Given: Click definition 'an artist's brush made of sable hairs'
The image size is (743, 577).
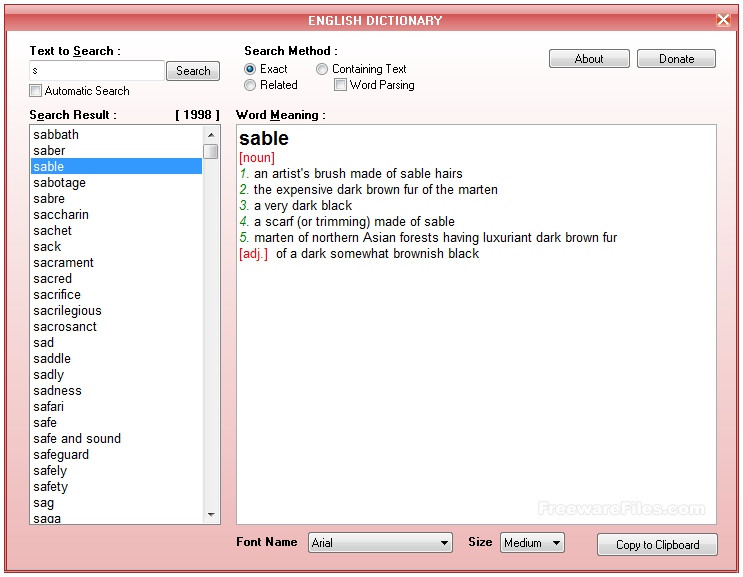Looking at the screenshot, I should [358, 173].
